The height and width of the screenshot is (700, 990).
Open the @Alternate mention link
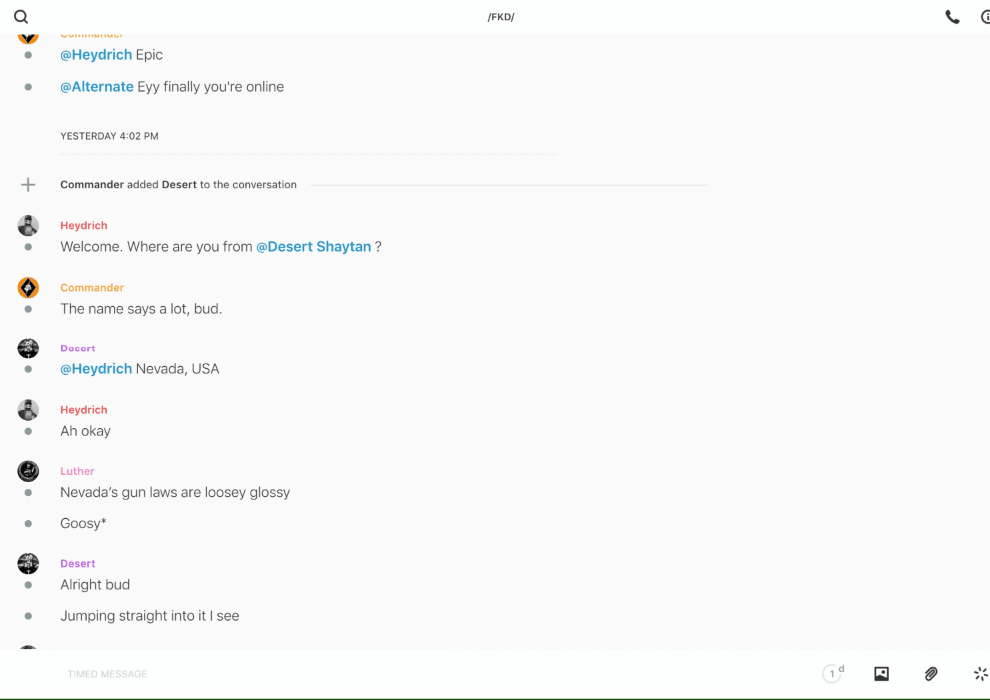pyautogui.click(x=97, y=87)
